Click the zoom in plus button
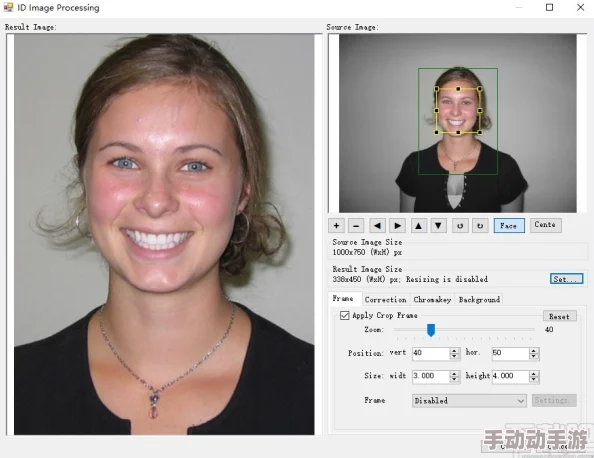594x458 pixels. (x=336, y=226)
